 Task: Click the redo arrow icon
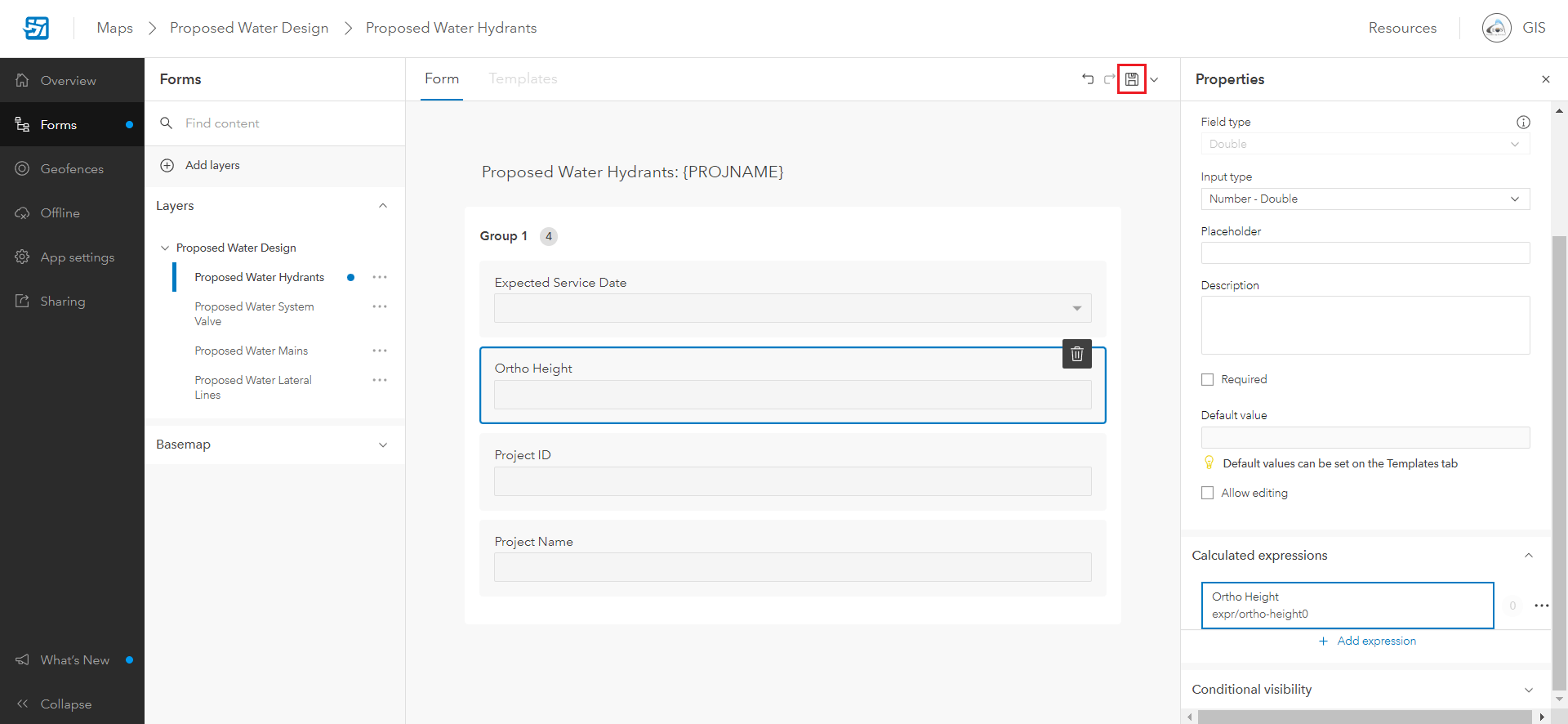(x=1109, y=78)
